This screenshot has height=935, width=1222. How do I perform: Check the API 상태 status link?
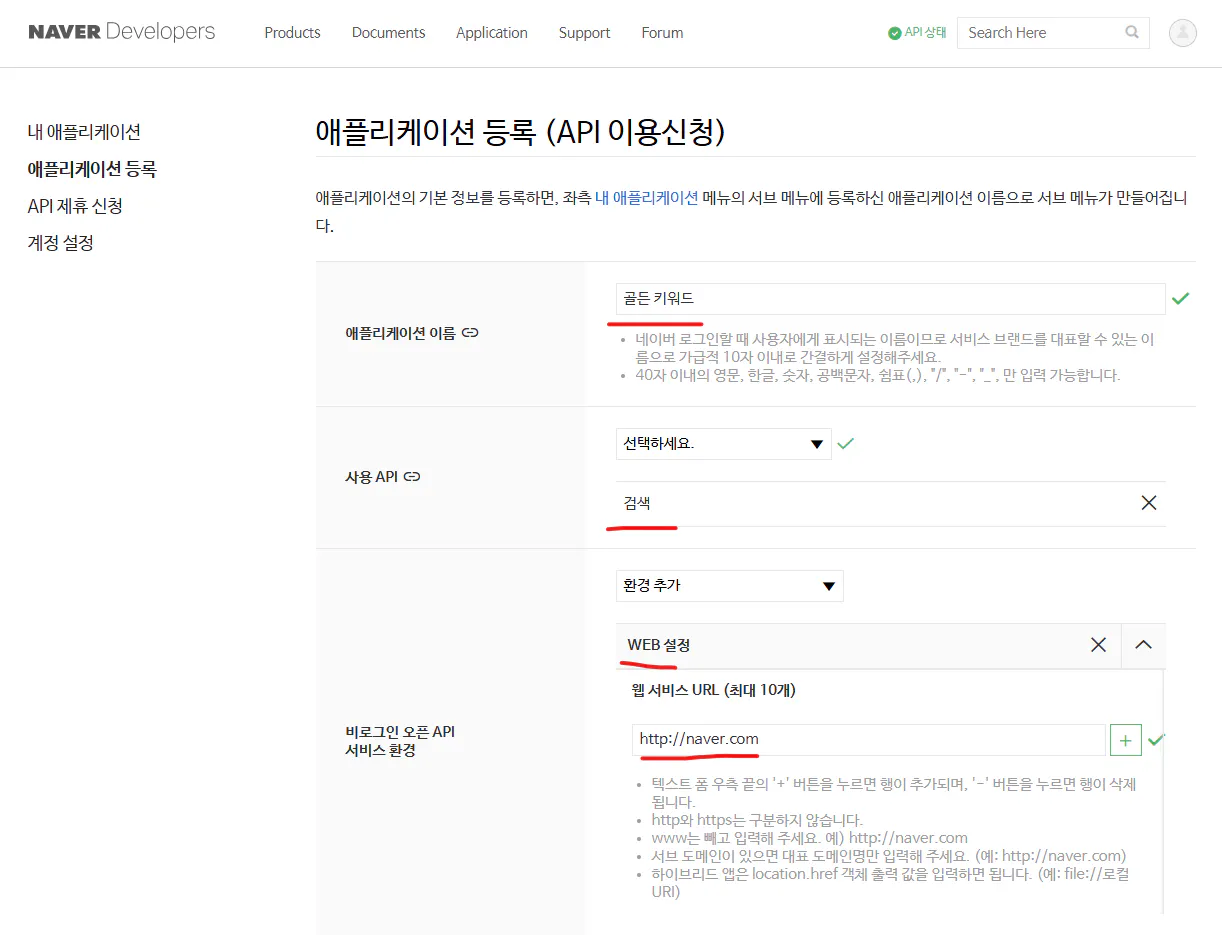(917, 33)
